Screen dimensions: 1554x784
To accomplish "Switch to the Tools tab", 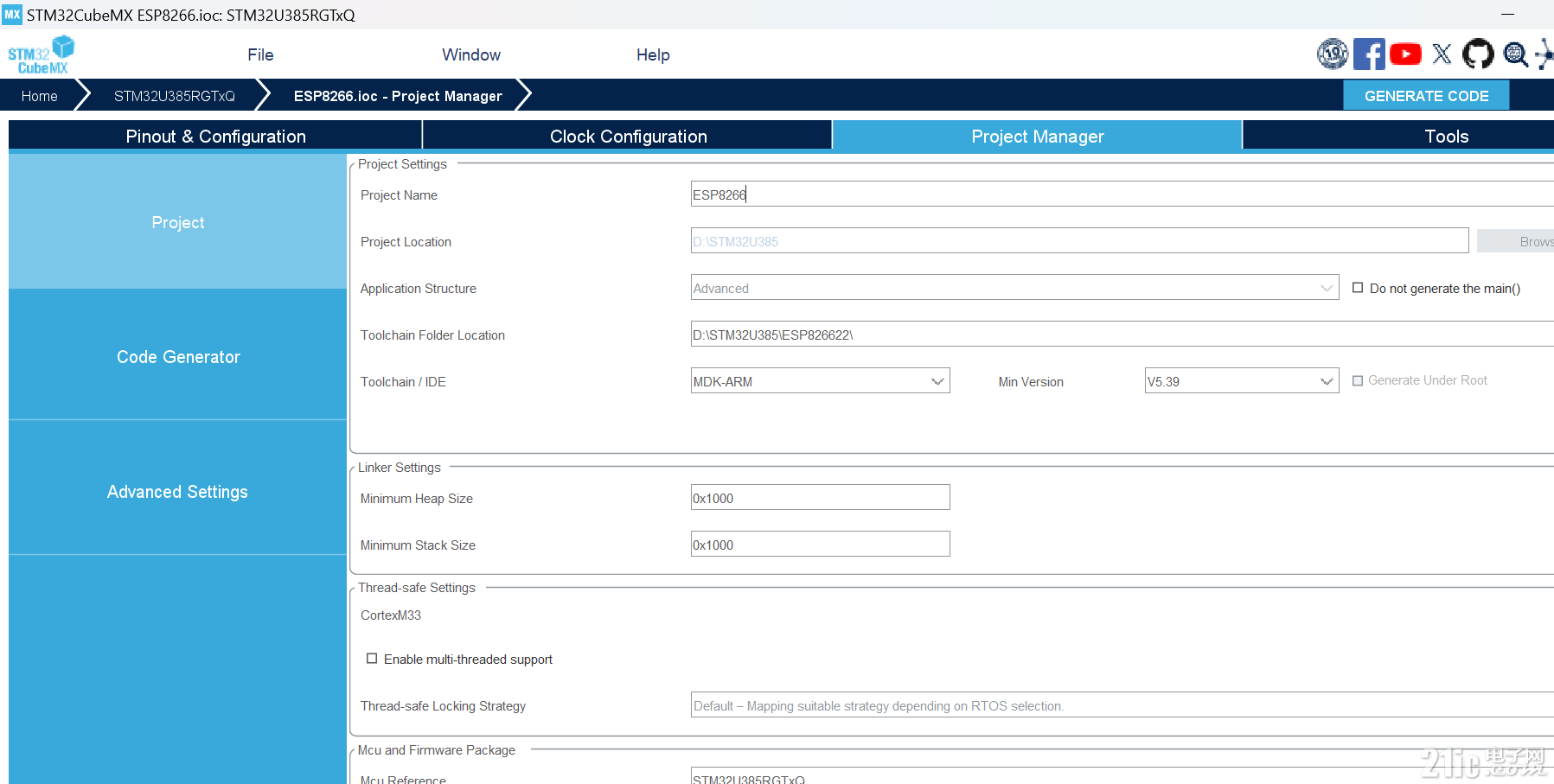I will point(1446,136).
